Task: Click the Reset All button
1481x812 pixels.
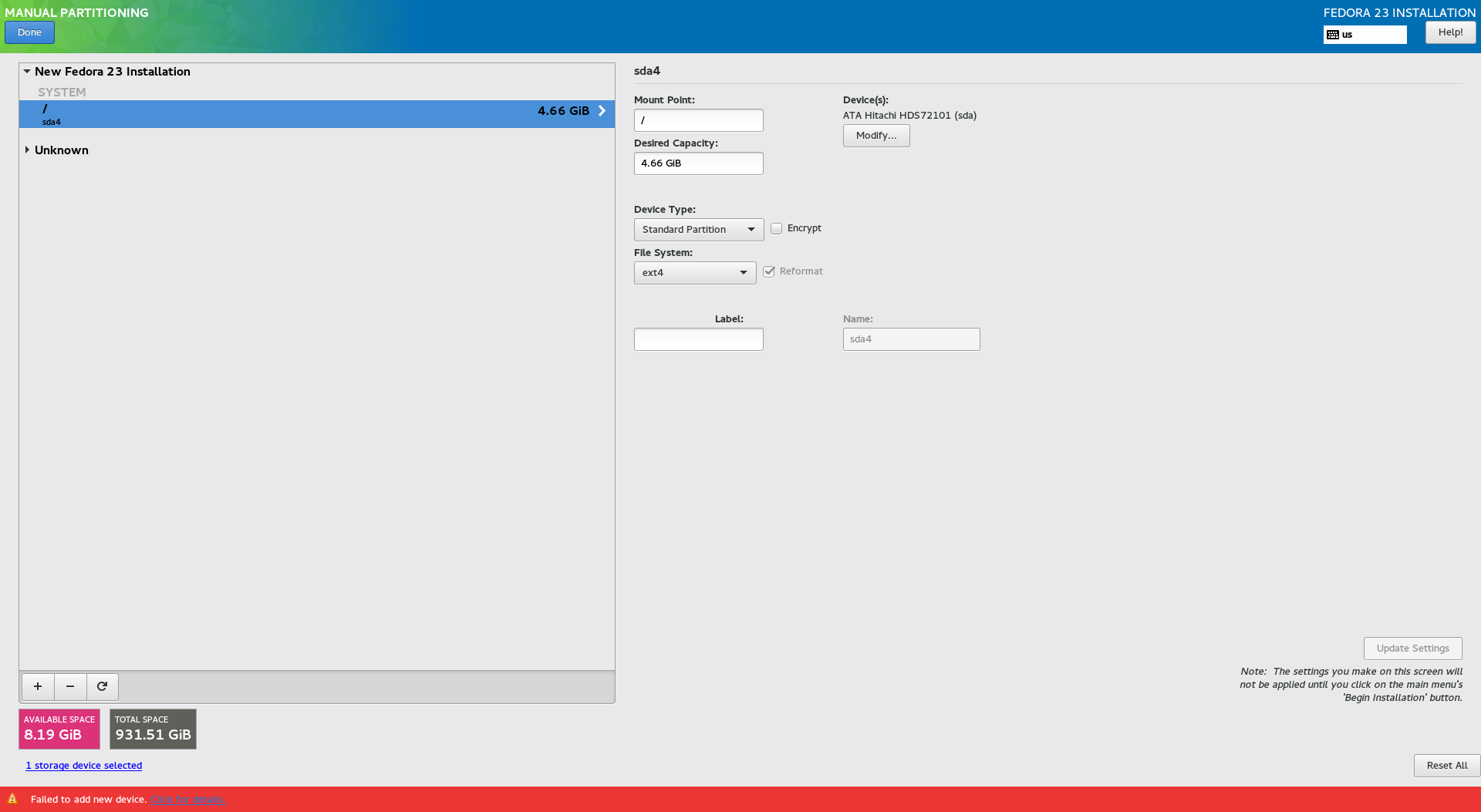Action: [x=1446, y=766]
